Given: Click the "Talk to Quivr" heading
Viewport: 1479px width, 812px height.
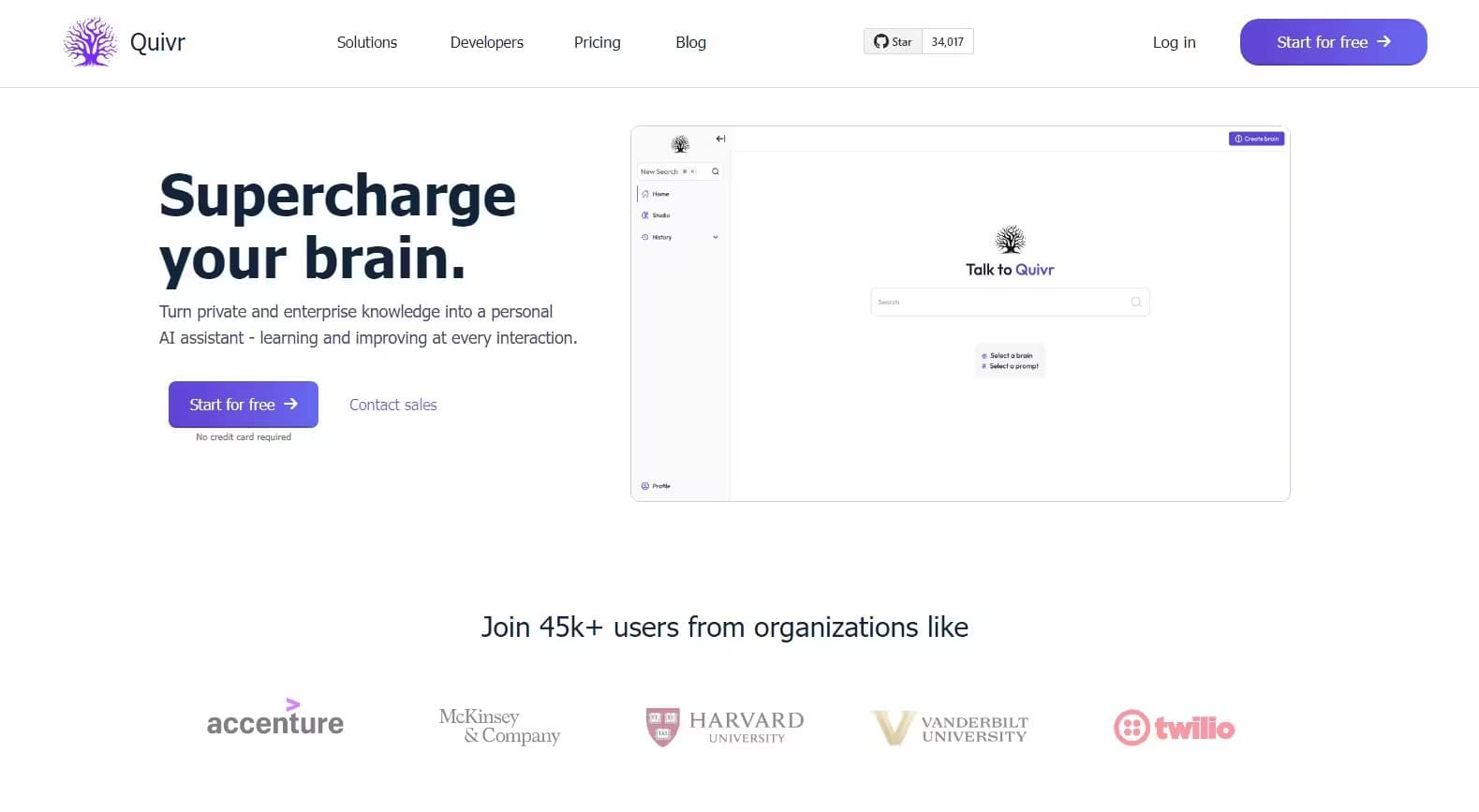Looking at the screenshot, I should tap(1010, 270).
